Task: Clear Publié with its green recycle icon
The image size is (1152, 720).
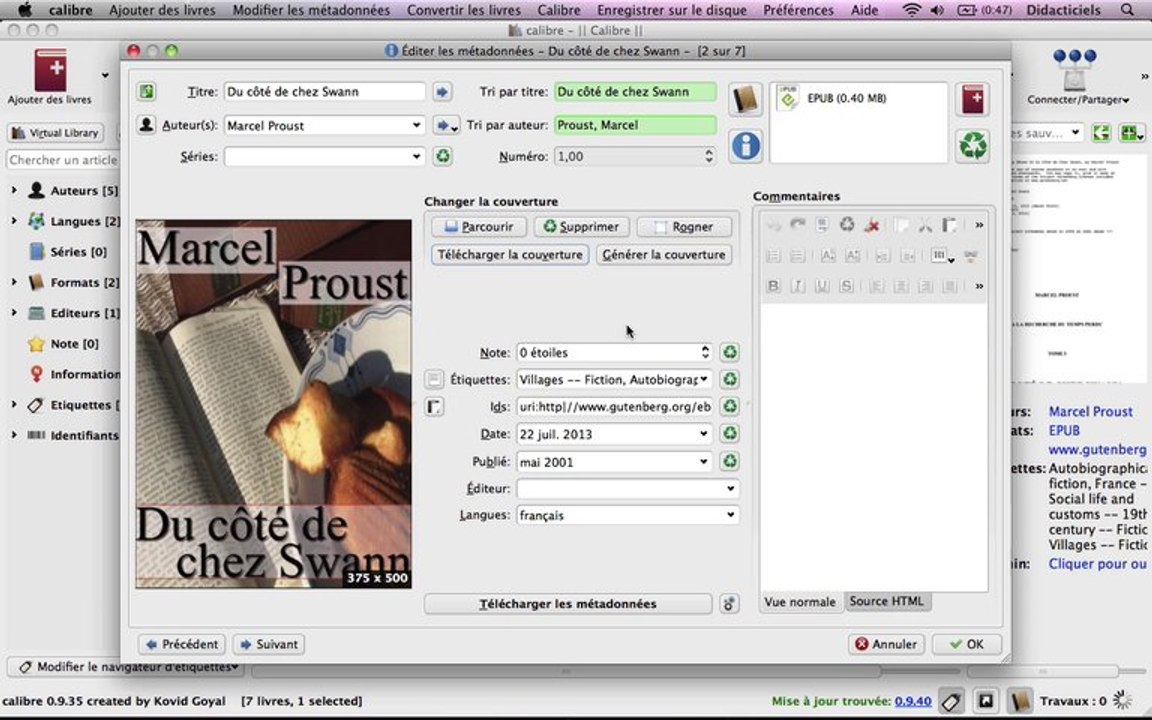Action: (729, 461)
